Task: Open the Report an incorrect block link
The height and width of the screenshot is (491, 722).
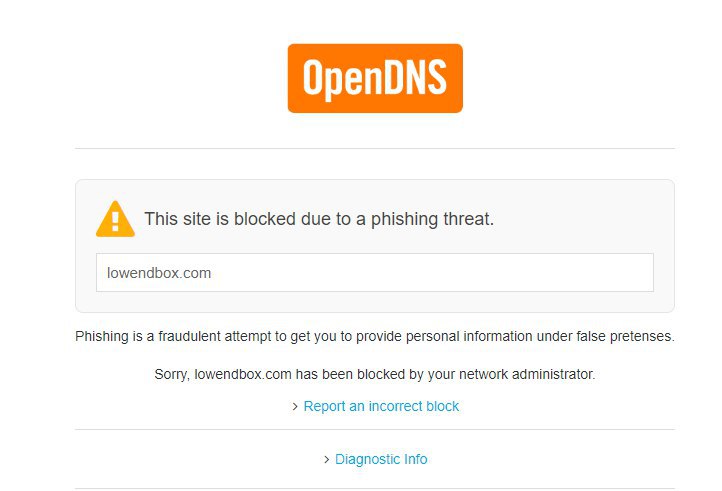Action: tap(381, 406)
